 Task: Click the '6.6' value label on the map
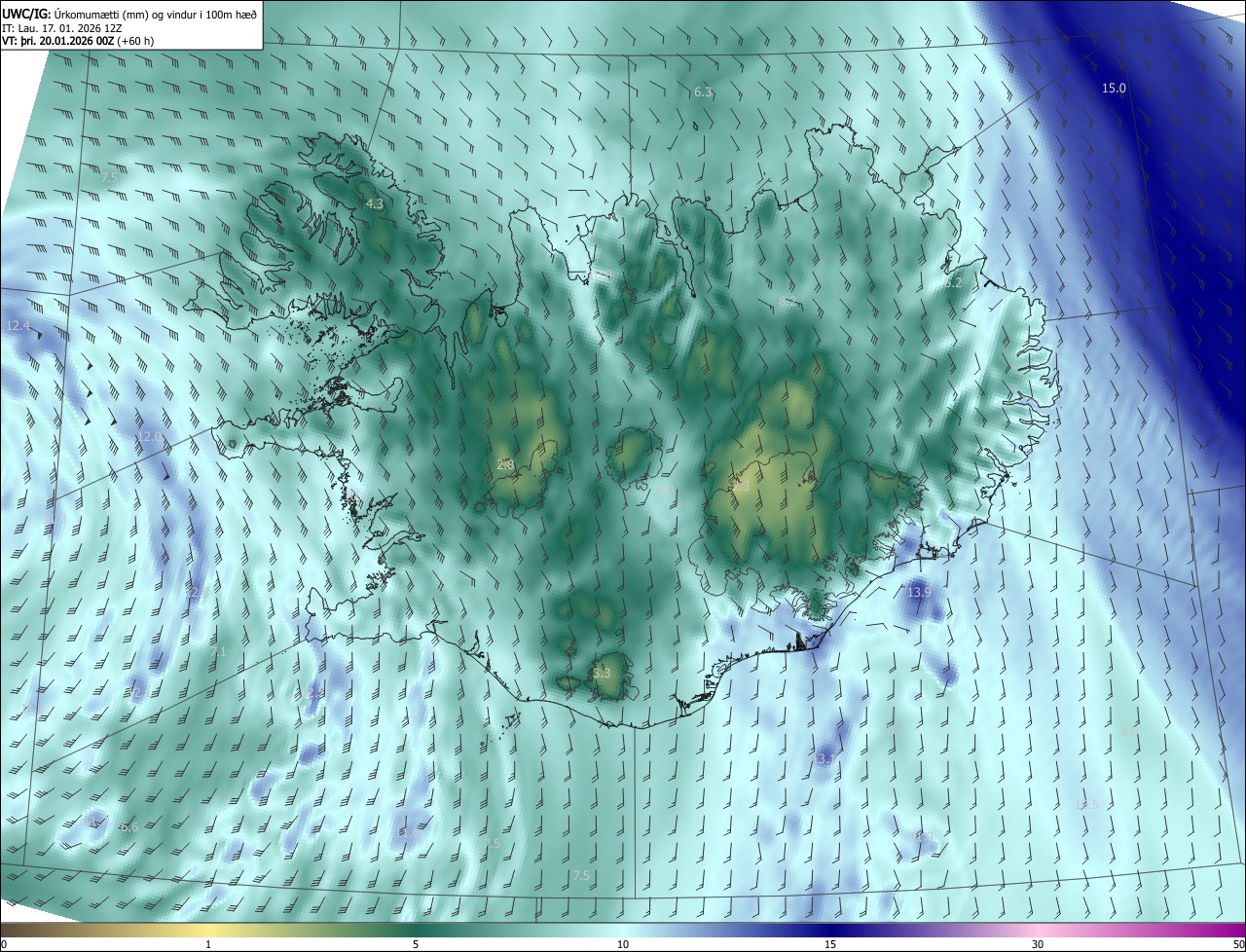129,827
